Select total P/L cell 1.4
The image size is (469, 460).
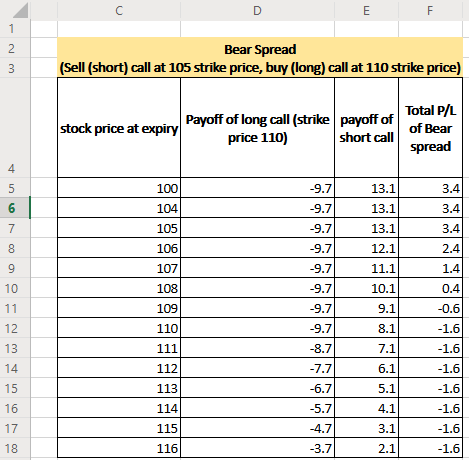pyautogui.click(x=430, y=268)
